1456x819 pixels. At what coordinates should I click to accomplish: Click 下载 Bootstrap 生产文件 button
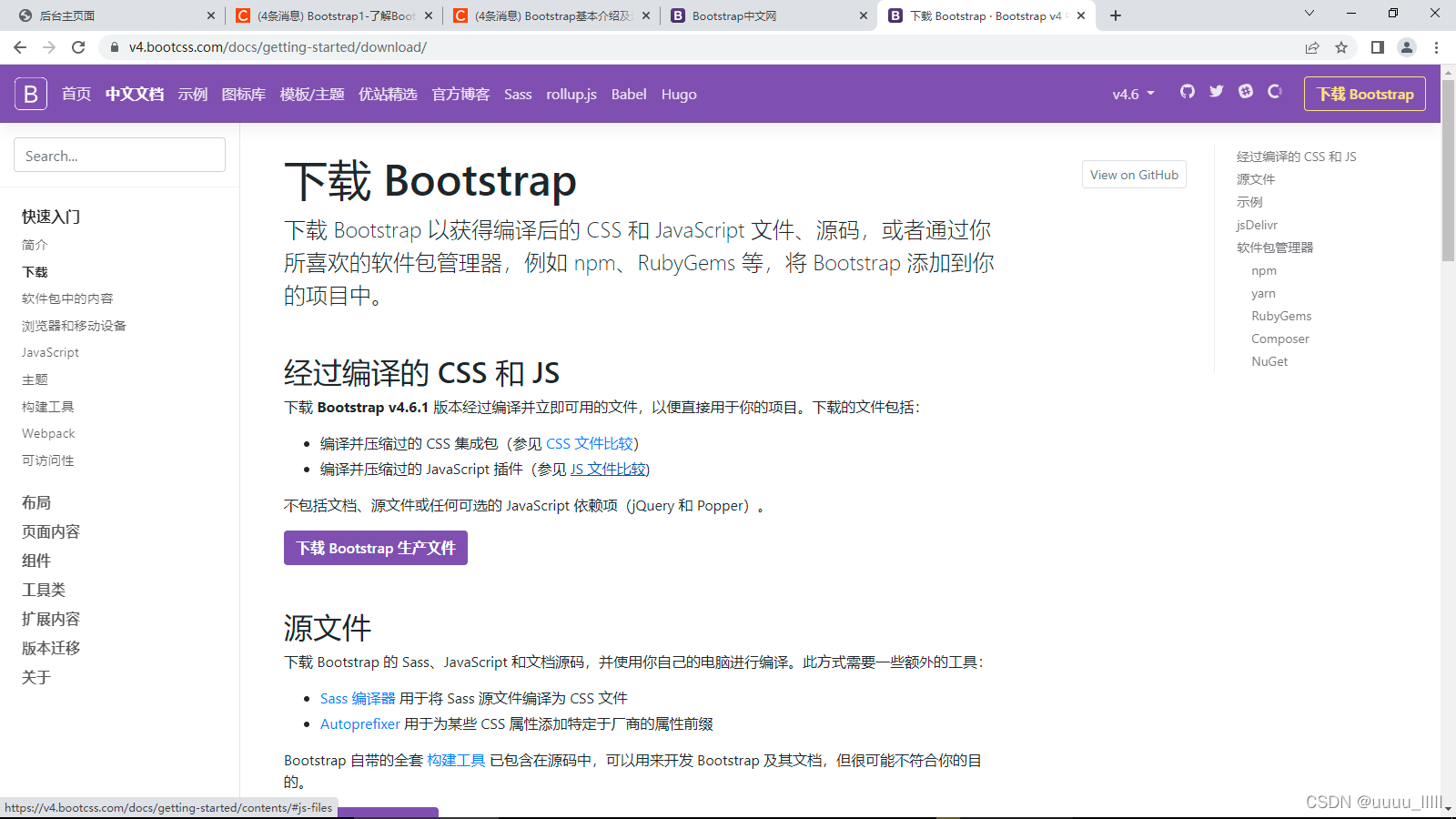click(376, 548)
